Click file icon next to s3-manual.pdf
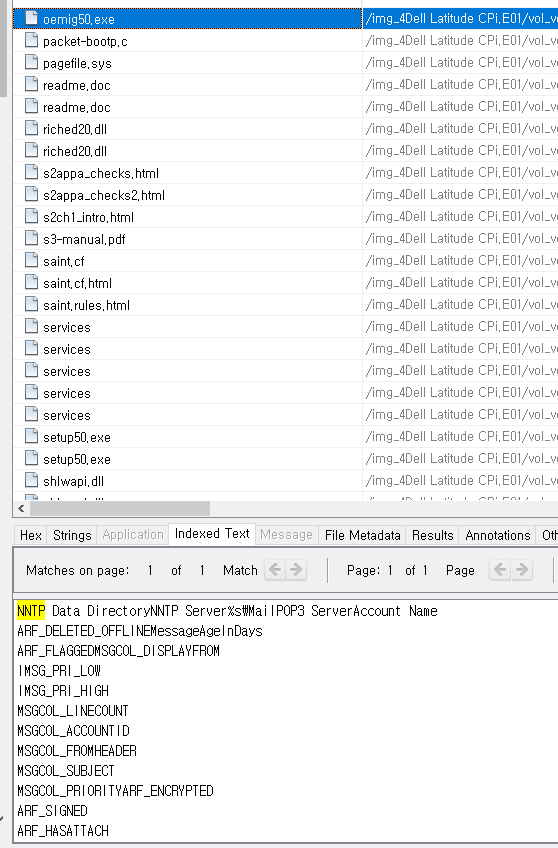Image resolution: width=558 pixels, height=848 pixels. pyautogui.click(x=32, y=238)
